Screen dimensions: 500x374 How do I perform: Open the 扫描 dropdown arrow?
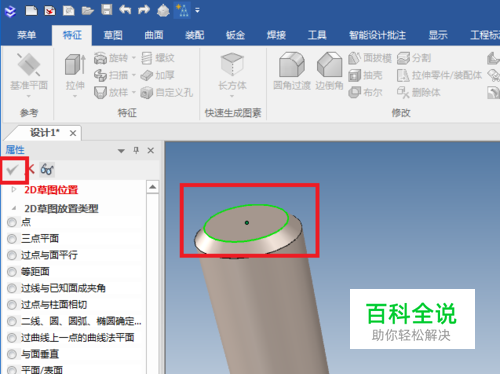[x=134, y=75]
